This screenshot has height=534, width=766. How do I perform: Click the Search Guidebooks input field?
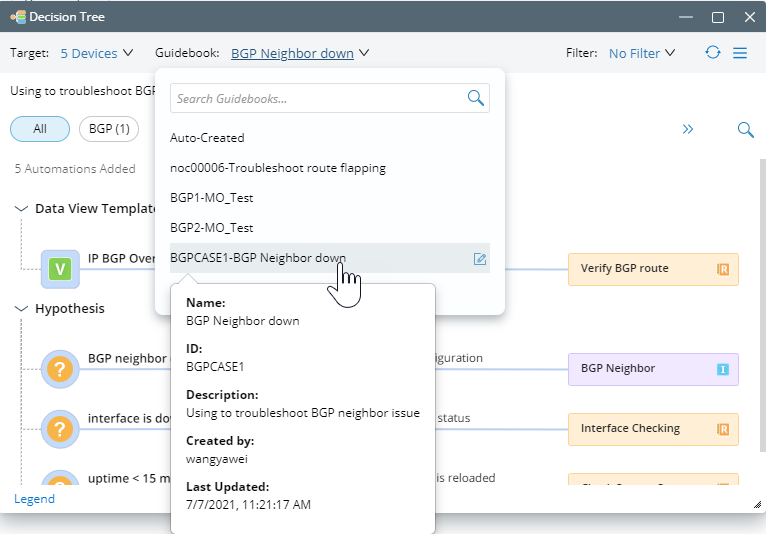point(317,98)
